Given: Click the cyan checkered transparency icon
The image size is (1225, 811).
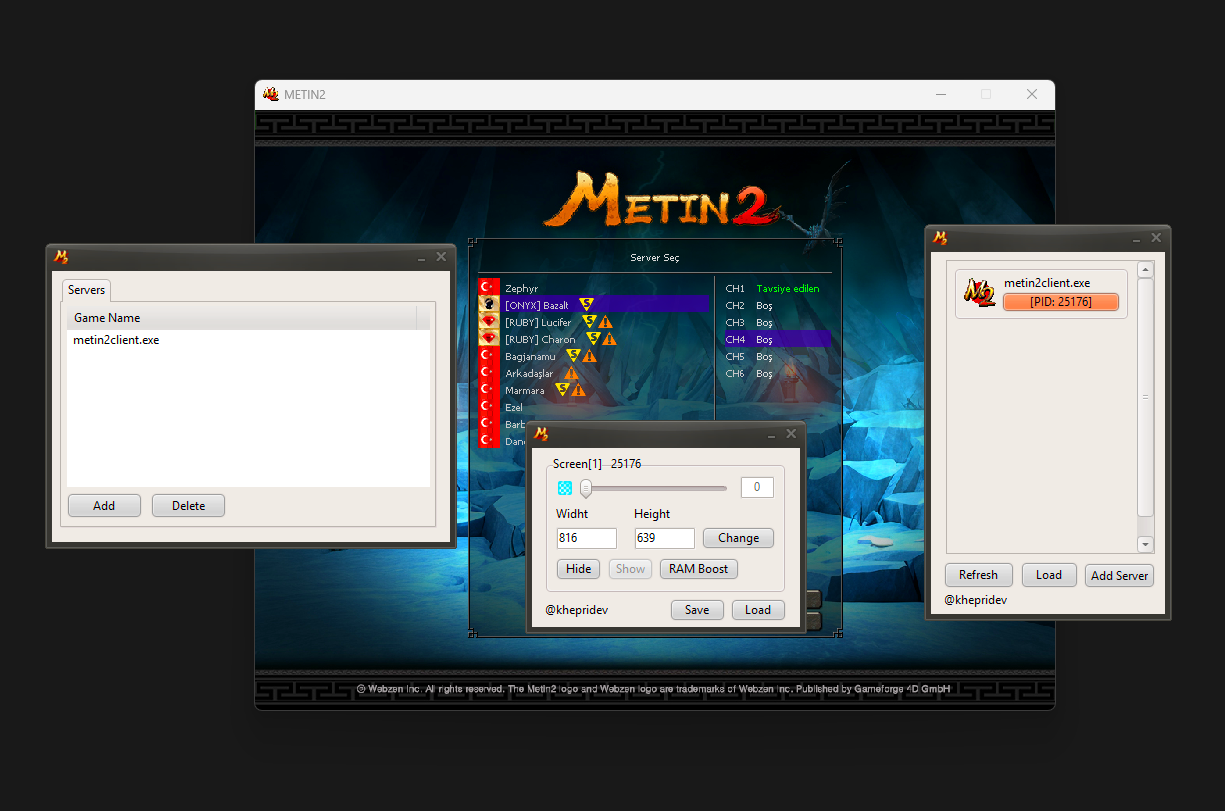Looking at the screenshot, I should [x=565, y=488].
